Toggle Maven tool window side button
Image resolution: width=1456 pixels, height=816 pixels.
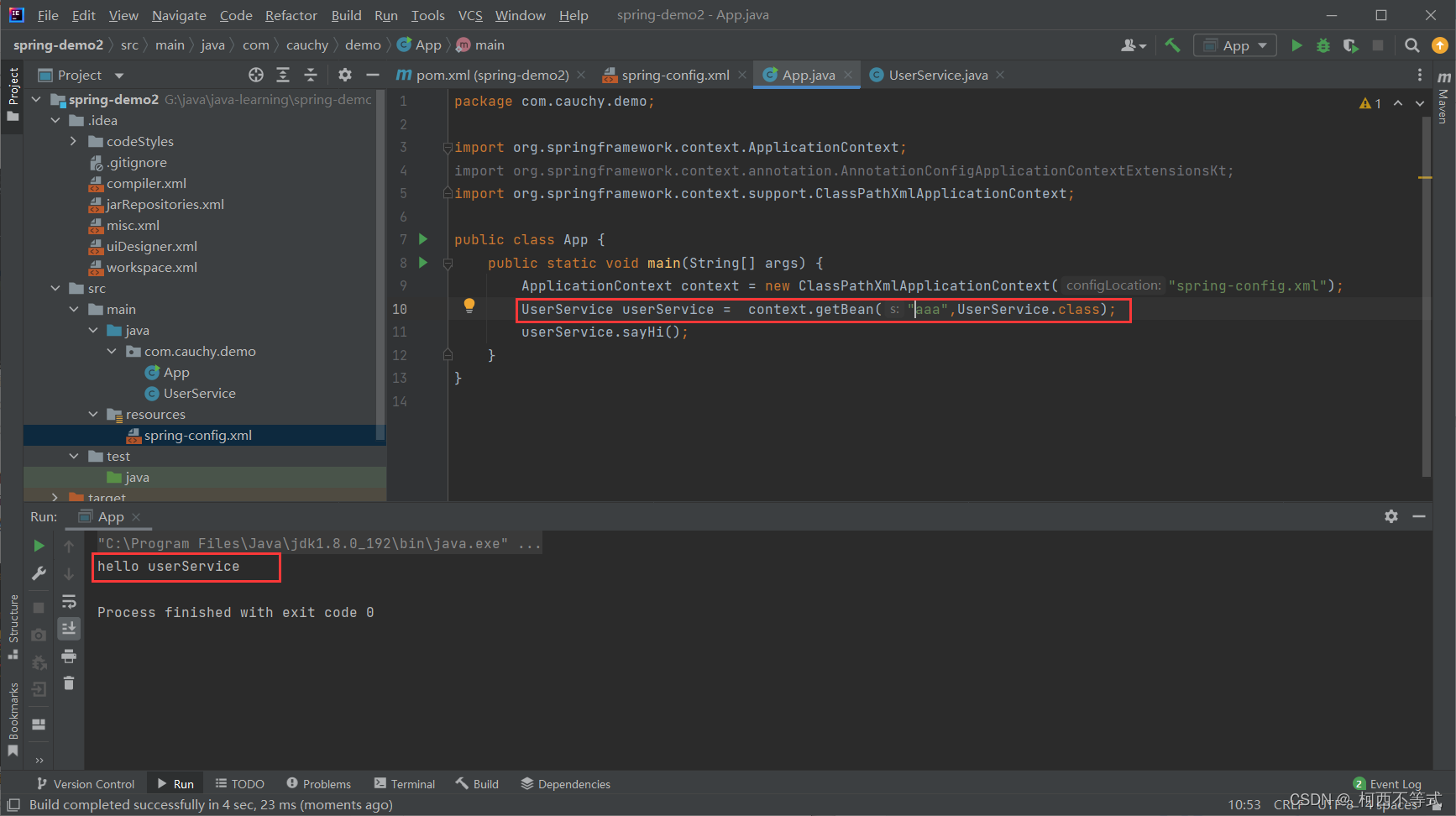click(1443, 98)
